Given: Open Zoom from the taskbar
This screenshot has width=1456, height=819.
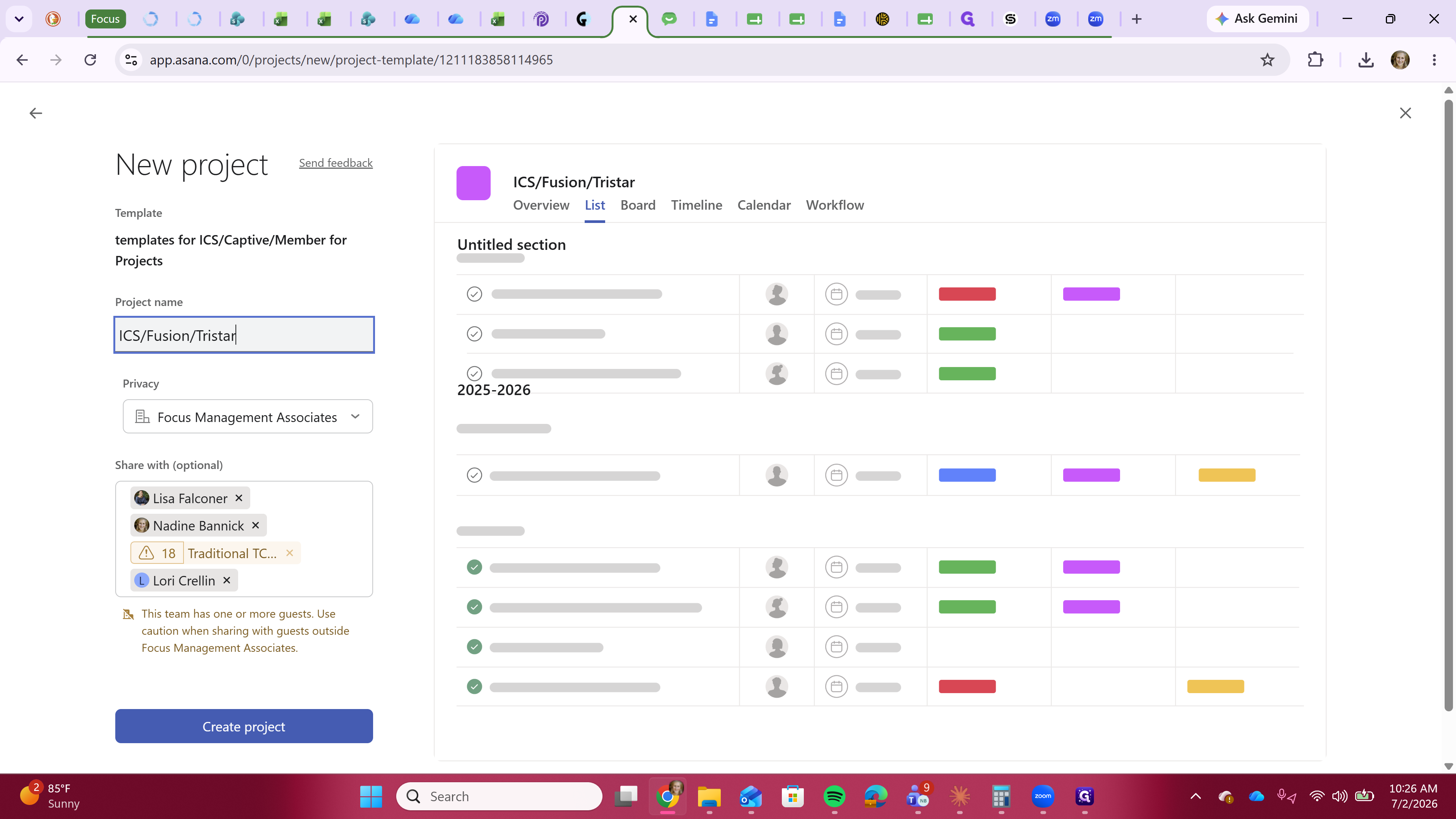Looking at the screenshot, I should 1043,796.
